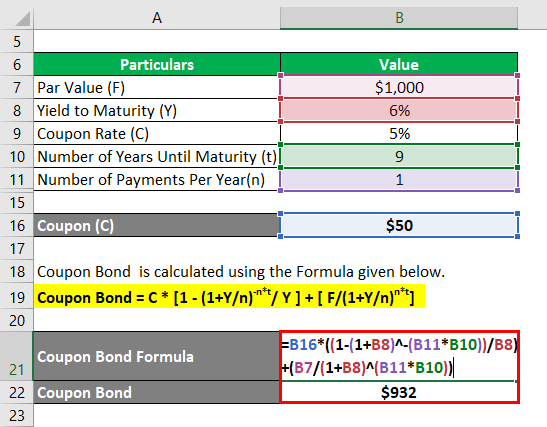Viewport: 547px width, 427px height.
Task: Click the Value header cell
Action: [x=399, y=64]
